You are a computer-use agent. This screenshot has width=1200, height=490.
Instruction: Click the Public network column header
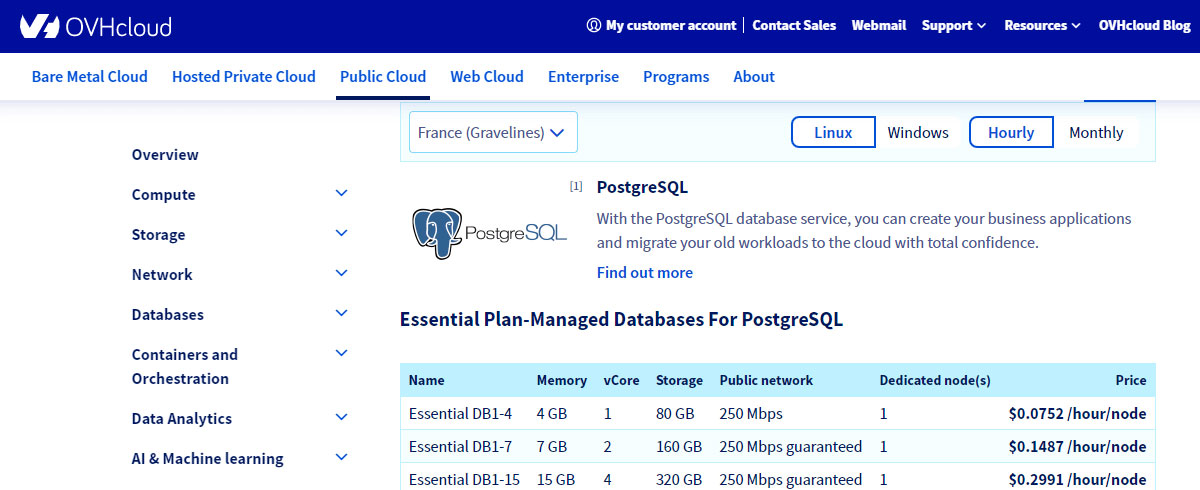(x=766, y=380)
